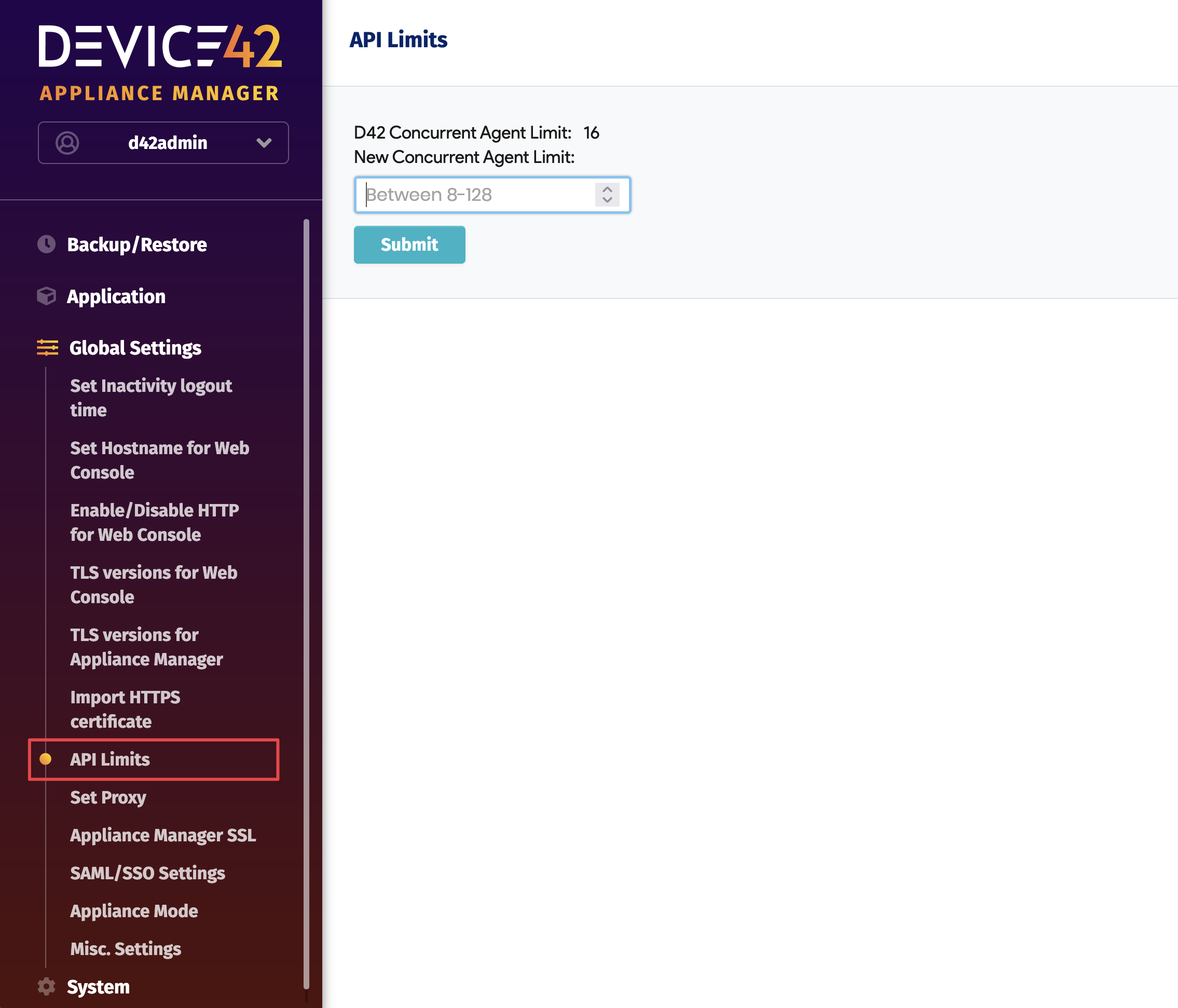Screen dimensions: 1178x1008
Task: Expand the Backup/Restore menu section
Action: (x=137, y=244)
